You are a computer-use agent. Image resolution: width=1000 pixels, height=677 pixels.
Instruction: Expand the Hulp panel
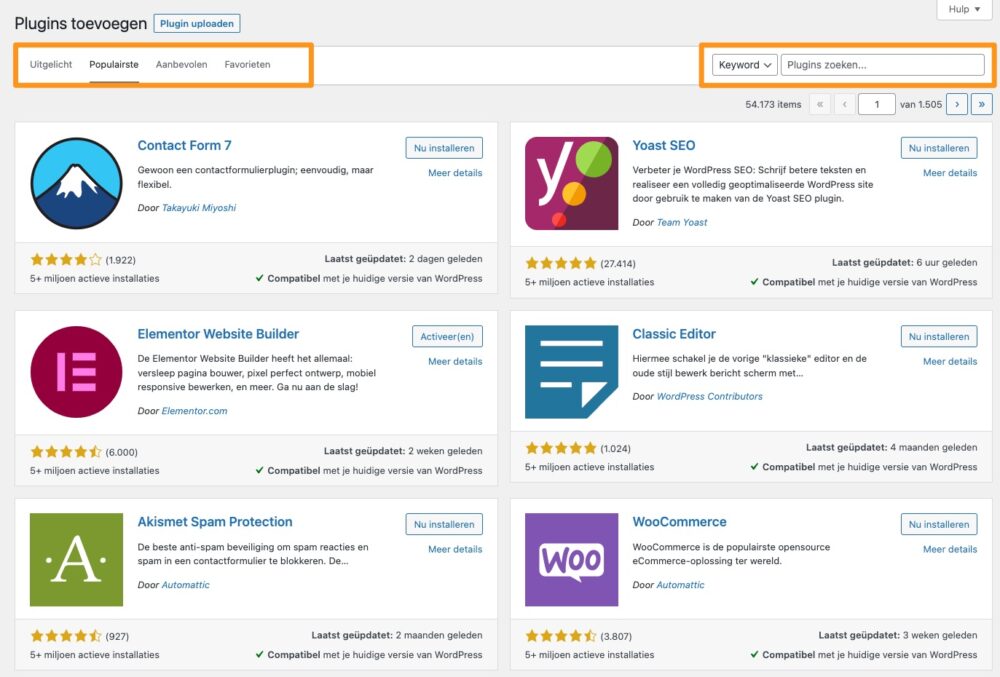click(963, 9)
